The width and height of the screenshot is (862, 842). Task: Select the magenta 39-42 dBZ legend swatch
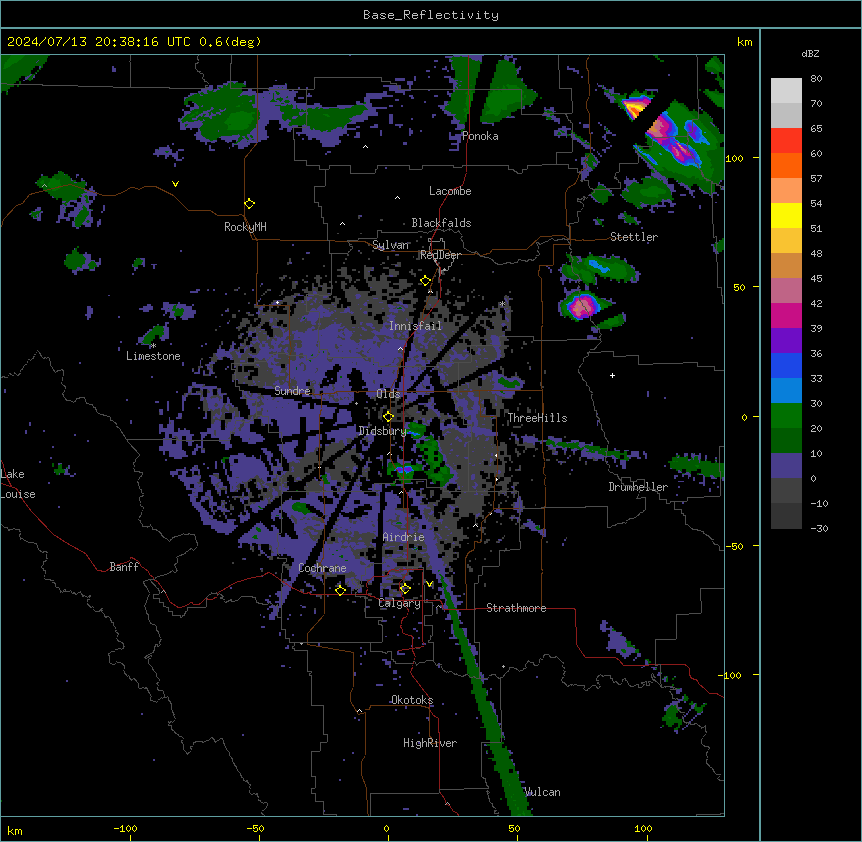tap(786, 315)
